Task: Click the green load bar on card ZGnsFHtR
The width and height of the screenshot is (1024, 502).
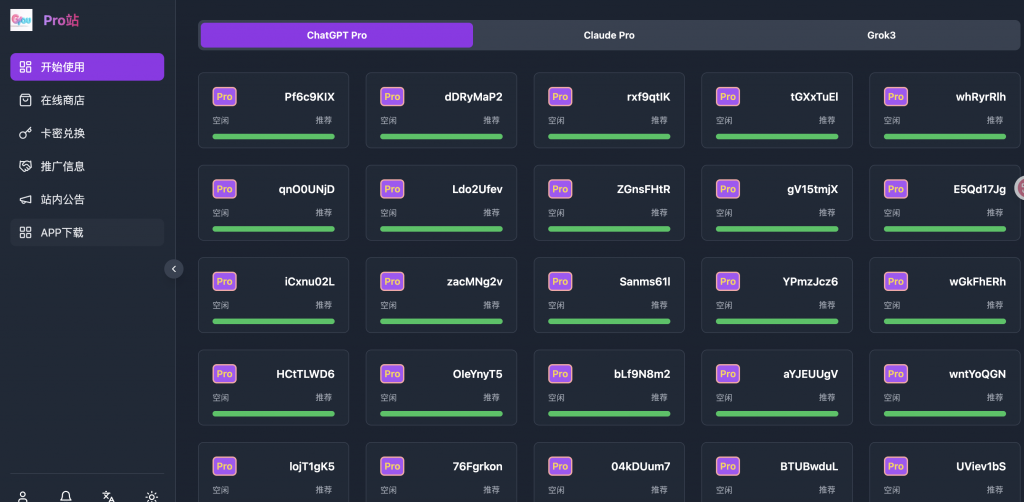Action: pyautogui.click(x=609, y=229)
